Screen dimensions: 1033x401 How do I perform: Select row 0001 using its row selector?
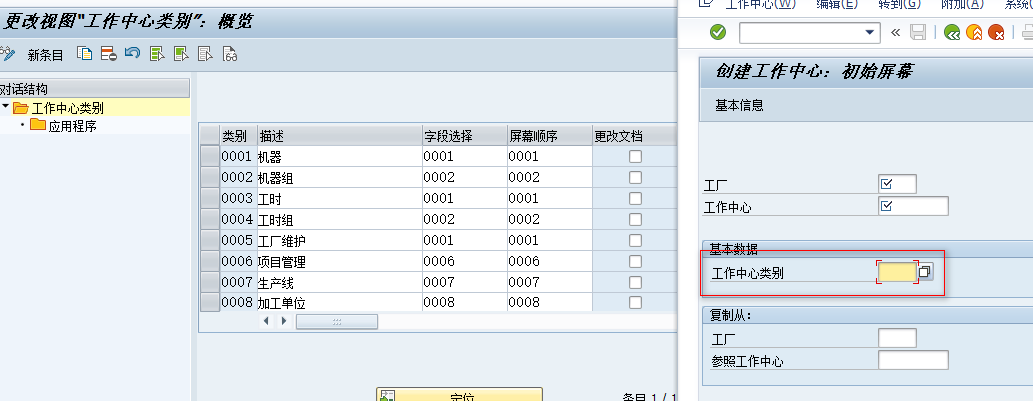click(209, 157)
